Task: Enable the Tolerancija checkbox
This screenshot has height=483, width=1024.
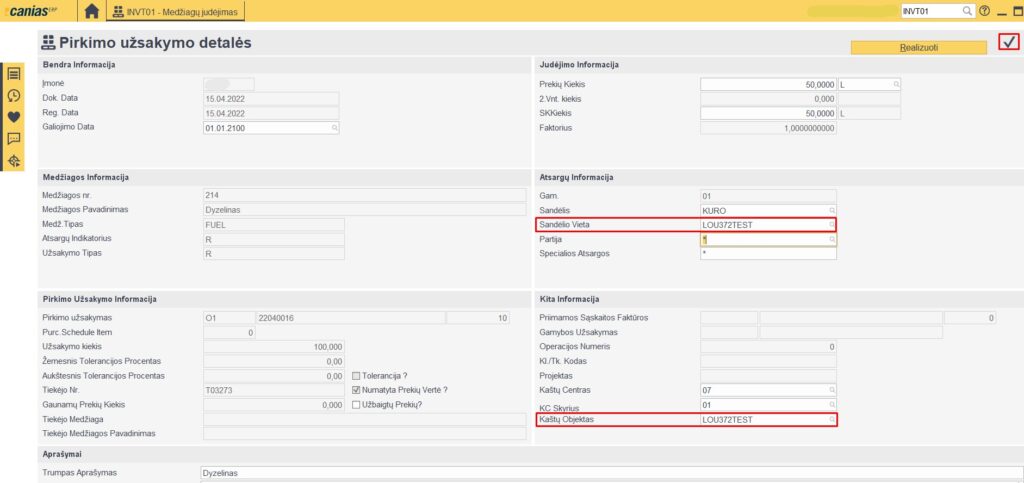Action: 357,376
